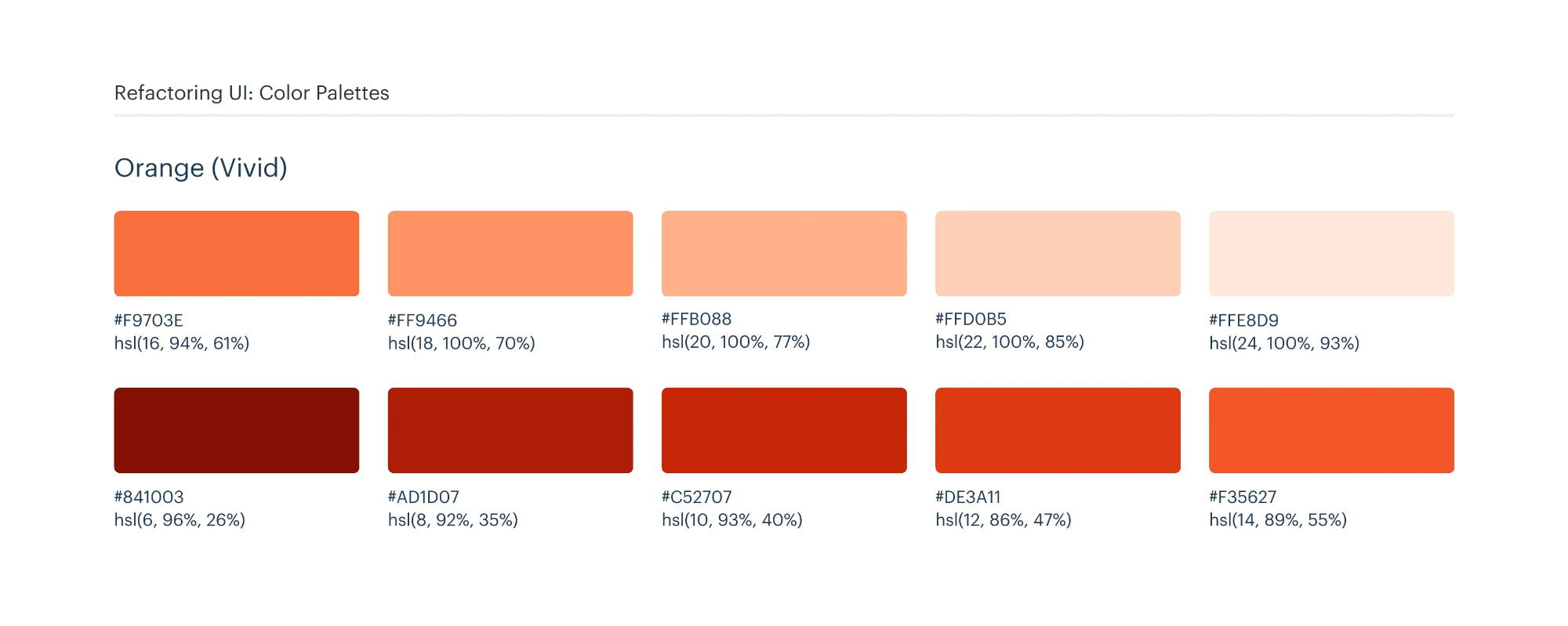Click the hsl(18, 100%, 70%) value text
1568x626 pixels.
click(x=461, y=343)
